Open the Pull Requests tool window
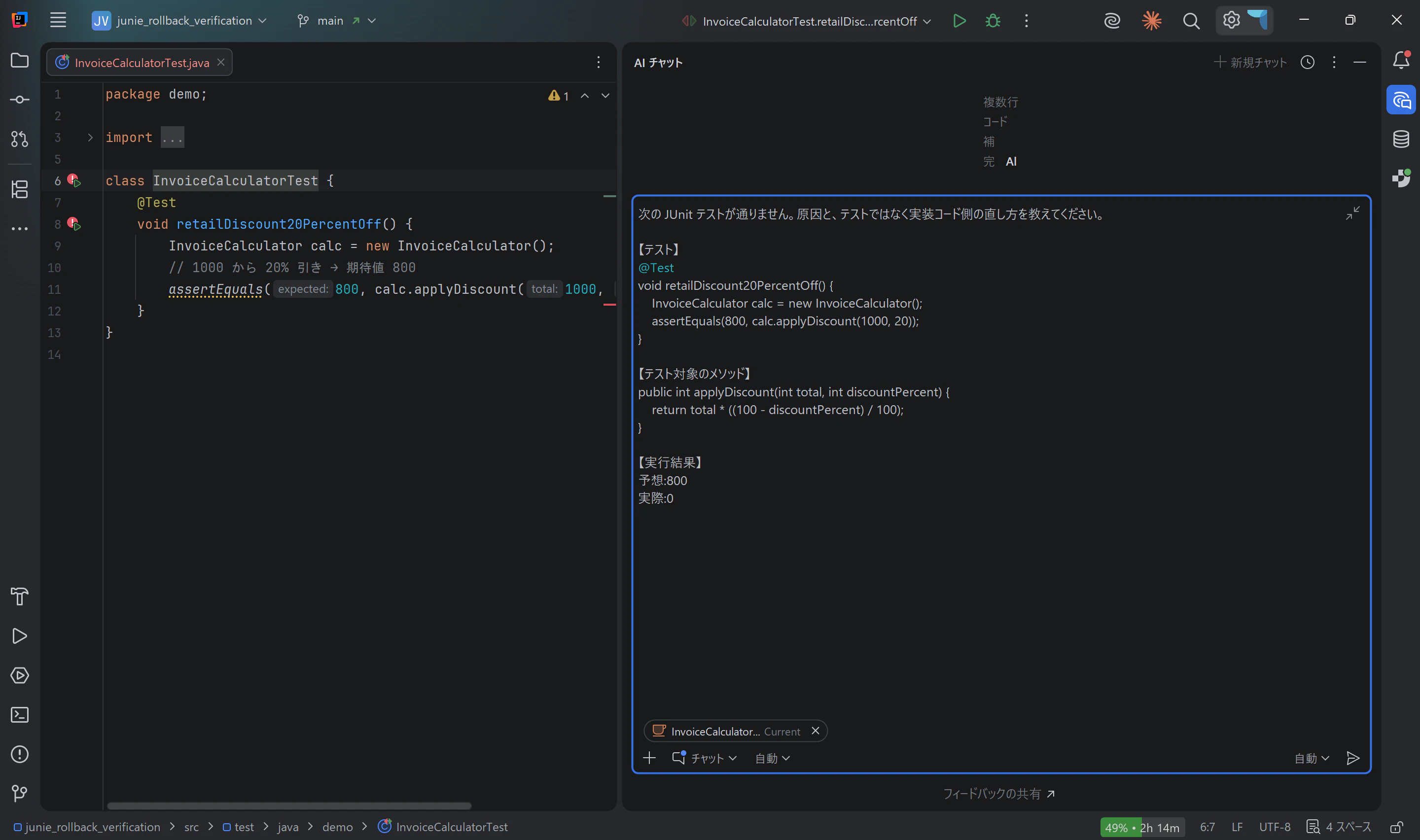Viewport: 1420px width, 840px height. click(20, 139)
